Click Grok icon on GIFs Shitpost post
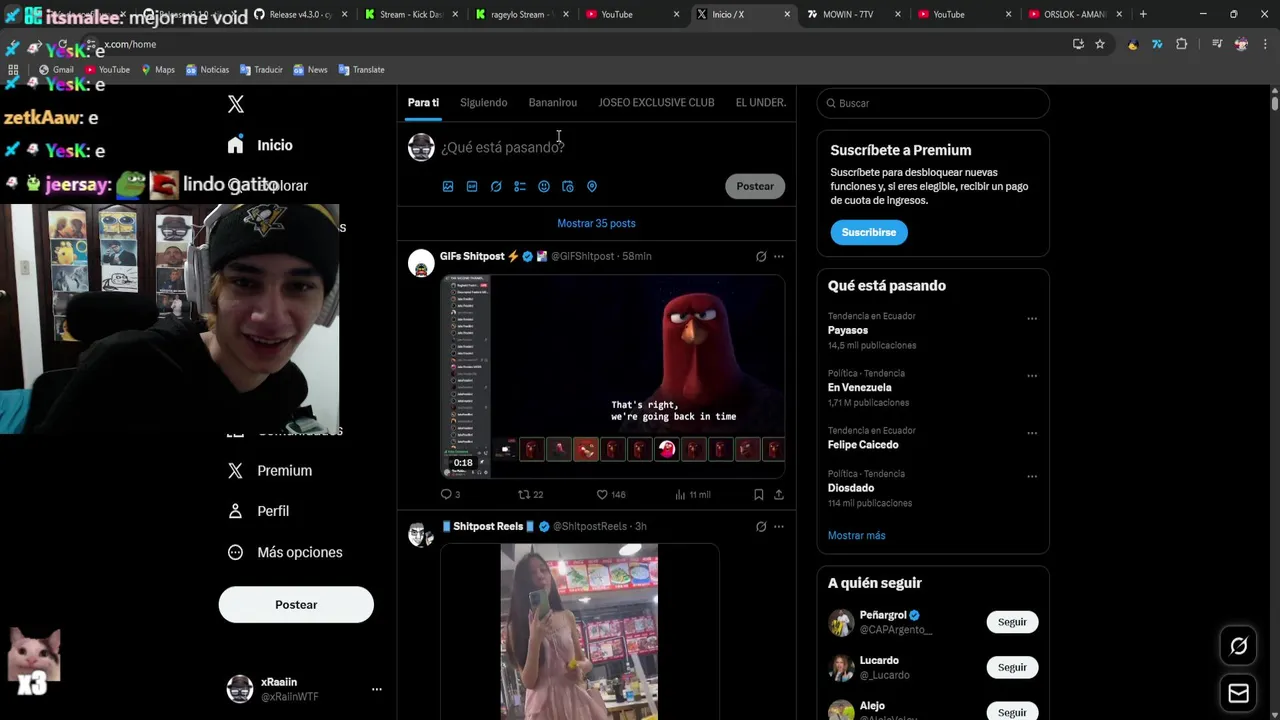The image size is (1280, 720). coord(761,256)
